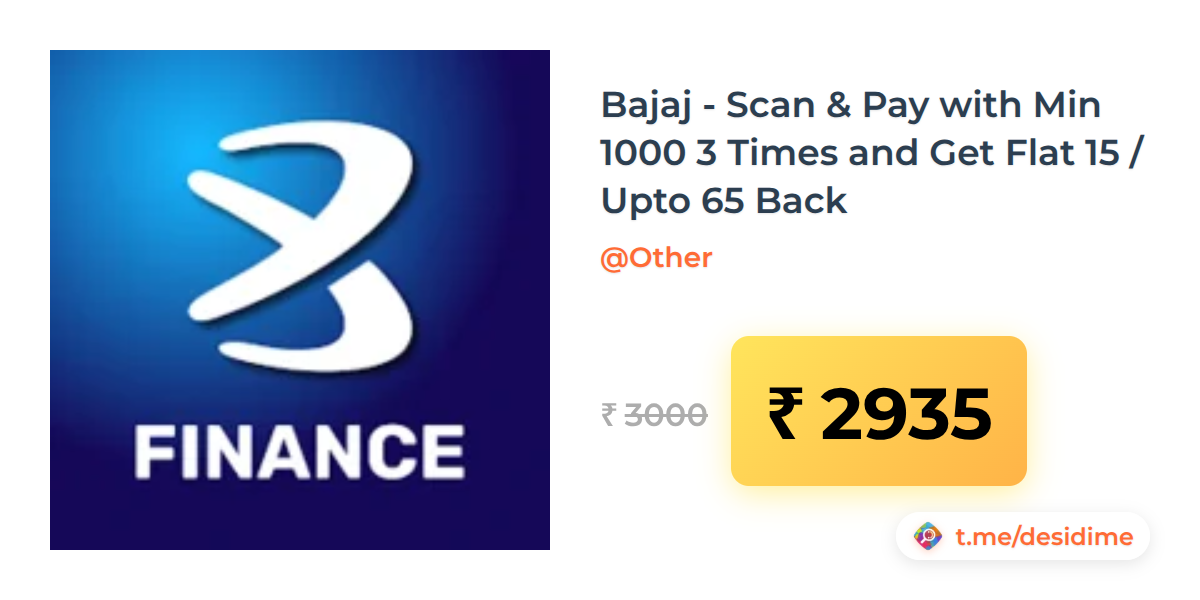Viewport: 1200px width, 600px height.
Task: Click the colorful DesiDime icon
Action: [929, 537]
